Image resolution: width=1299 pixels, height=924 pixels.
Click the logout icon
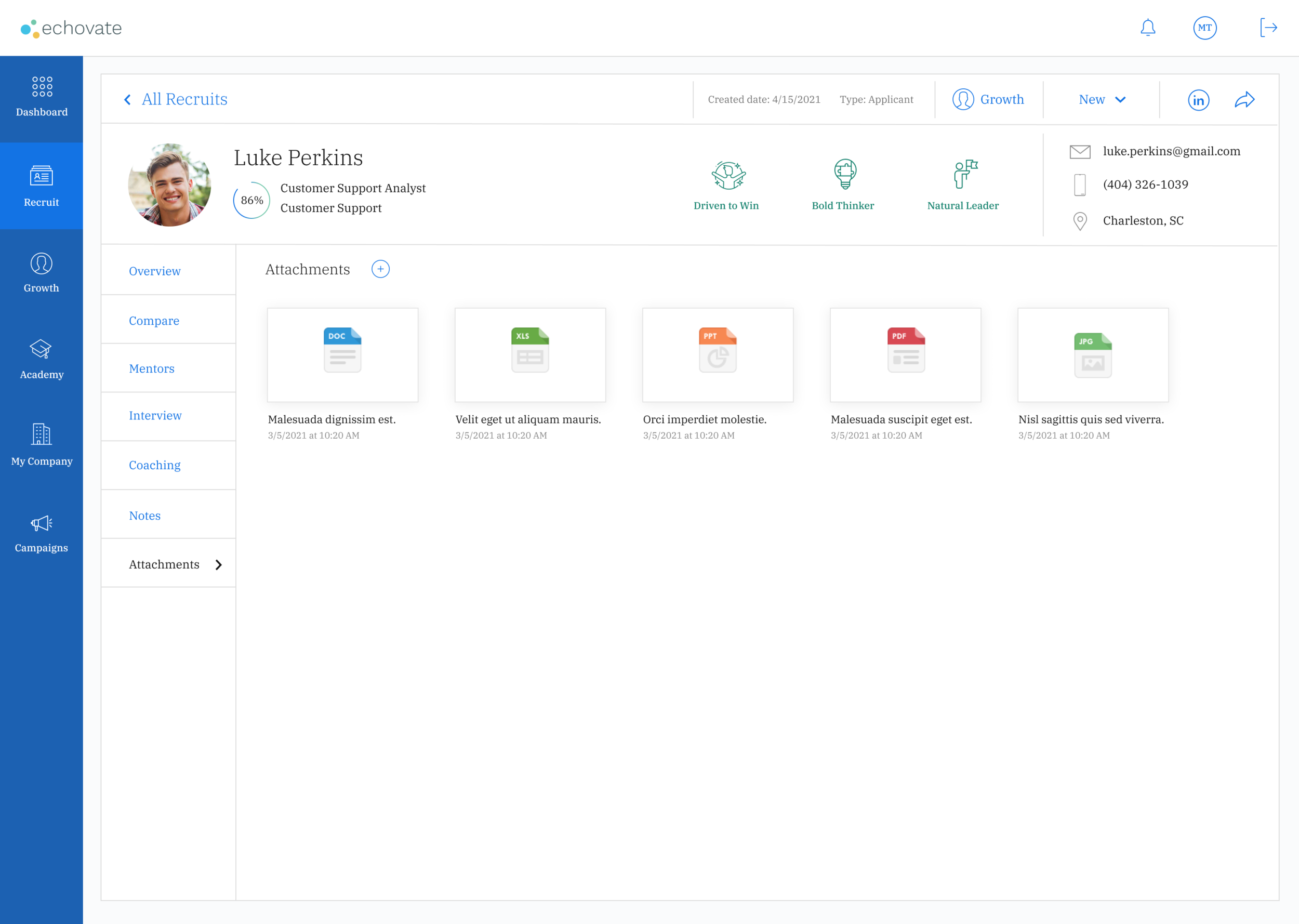1268,28
